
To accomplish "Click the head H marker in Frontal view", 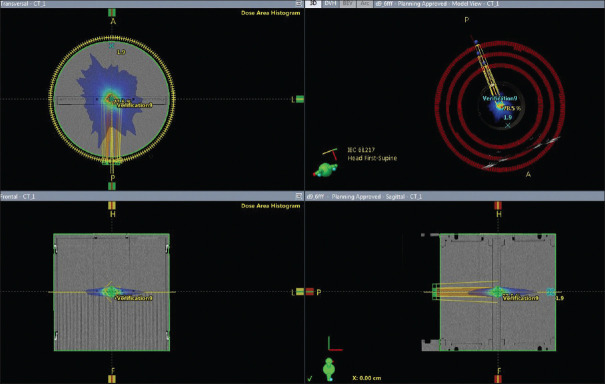I will click(x=113, y=213).
